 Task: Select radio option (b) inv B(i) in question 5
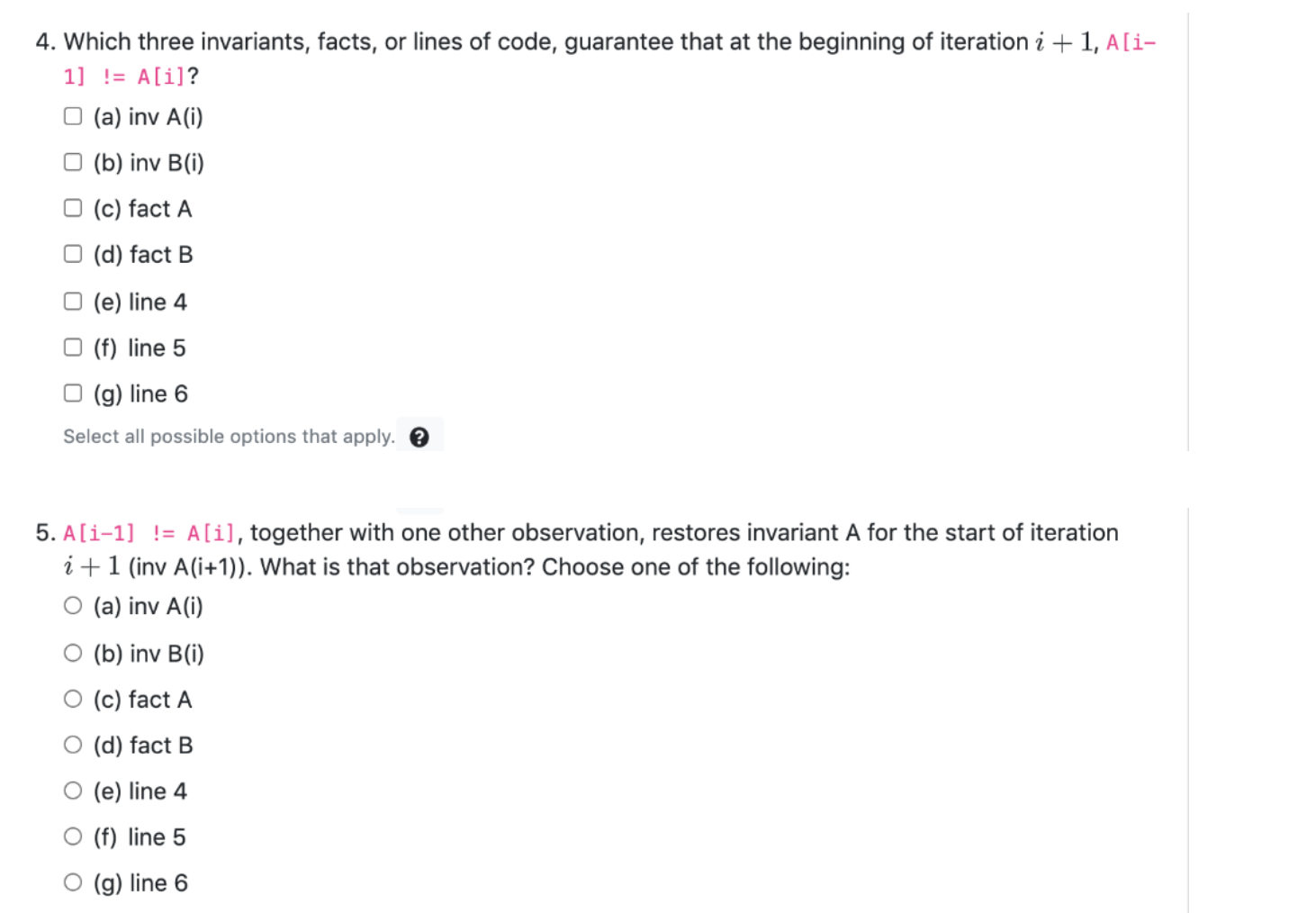point(72,652)
